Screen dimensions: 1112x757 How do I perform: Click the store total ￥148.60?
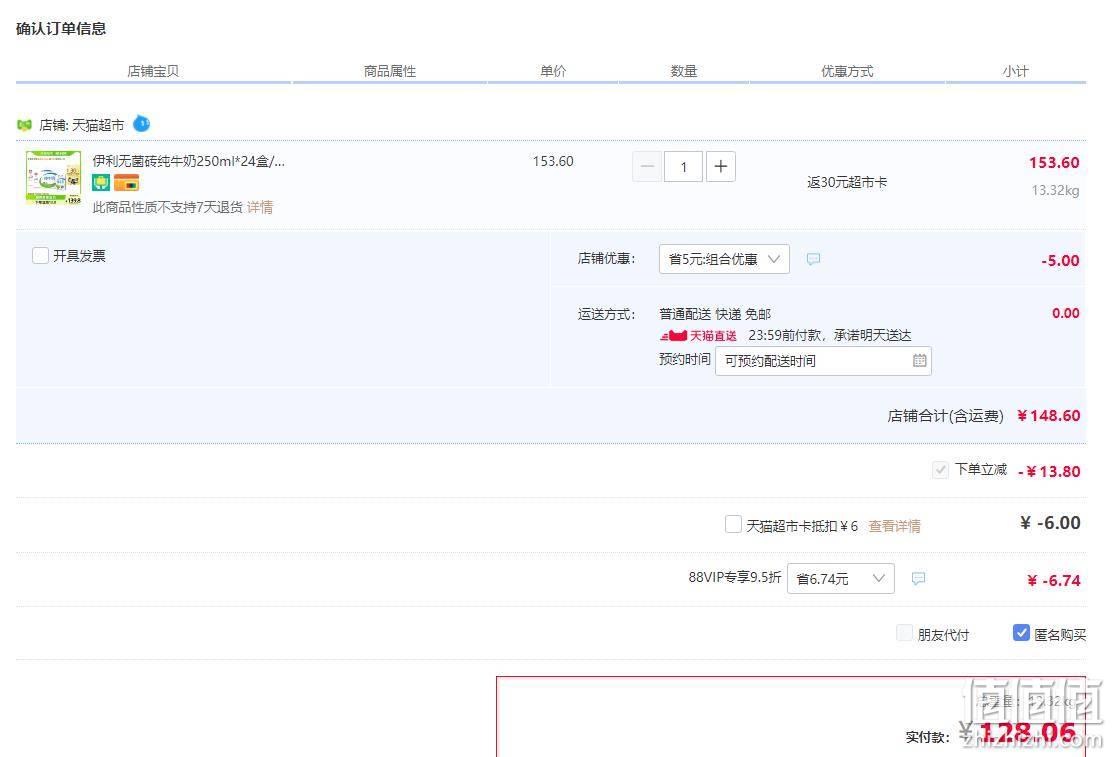pos(1048,416)
